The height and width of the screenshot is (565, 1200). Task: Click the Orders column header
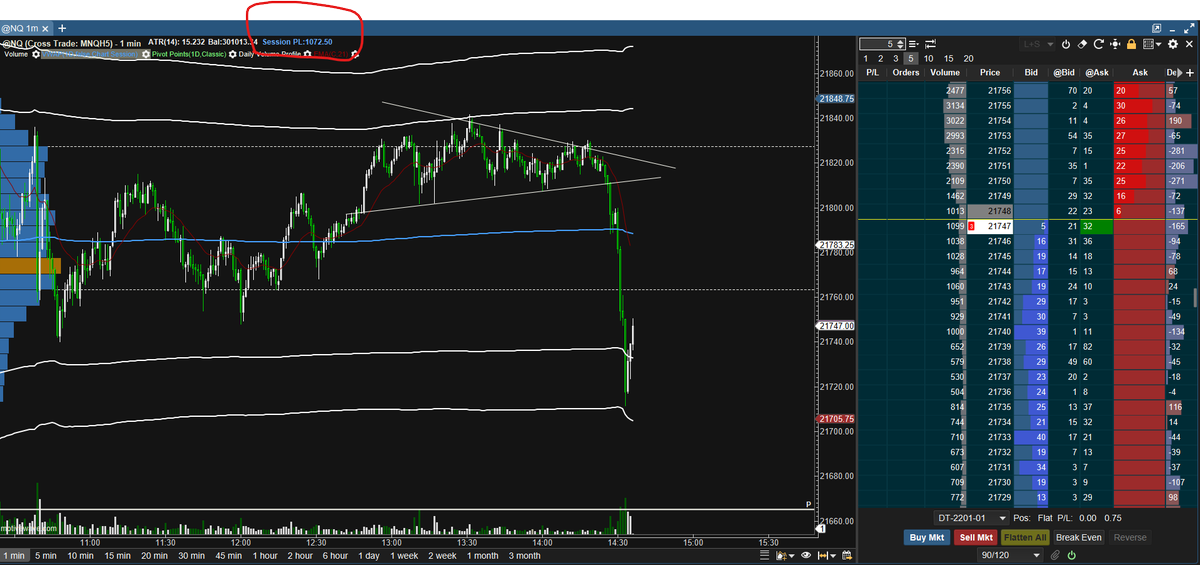[x=906, y=72]
